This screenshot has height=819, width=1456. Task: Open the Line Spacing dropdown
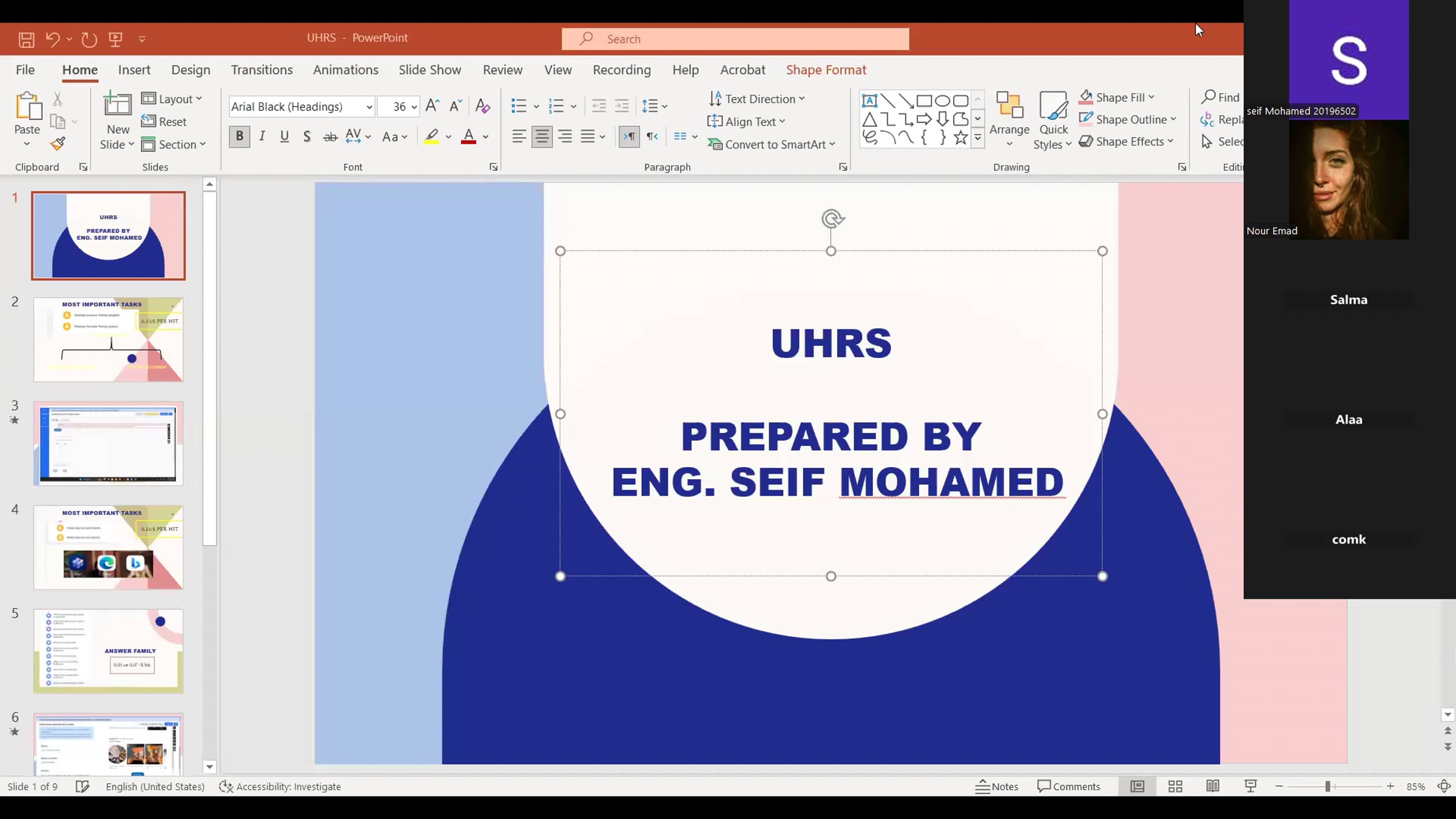coord(654,105)
